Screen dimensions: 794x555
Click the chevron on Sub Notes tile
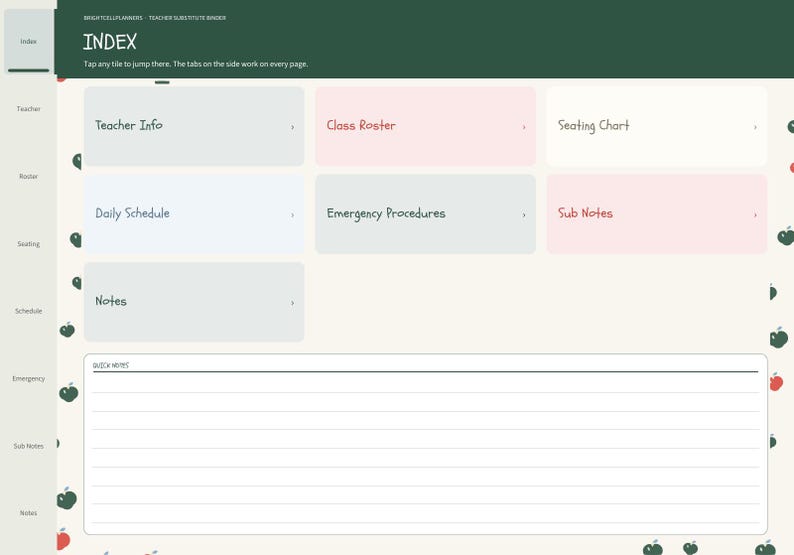755,215
